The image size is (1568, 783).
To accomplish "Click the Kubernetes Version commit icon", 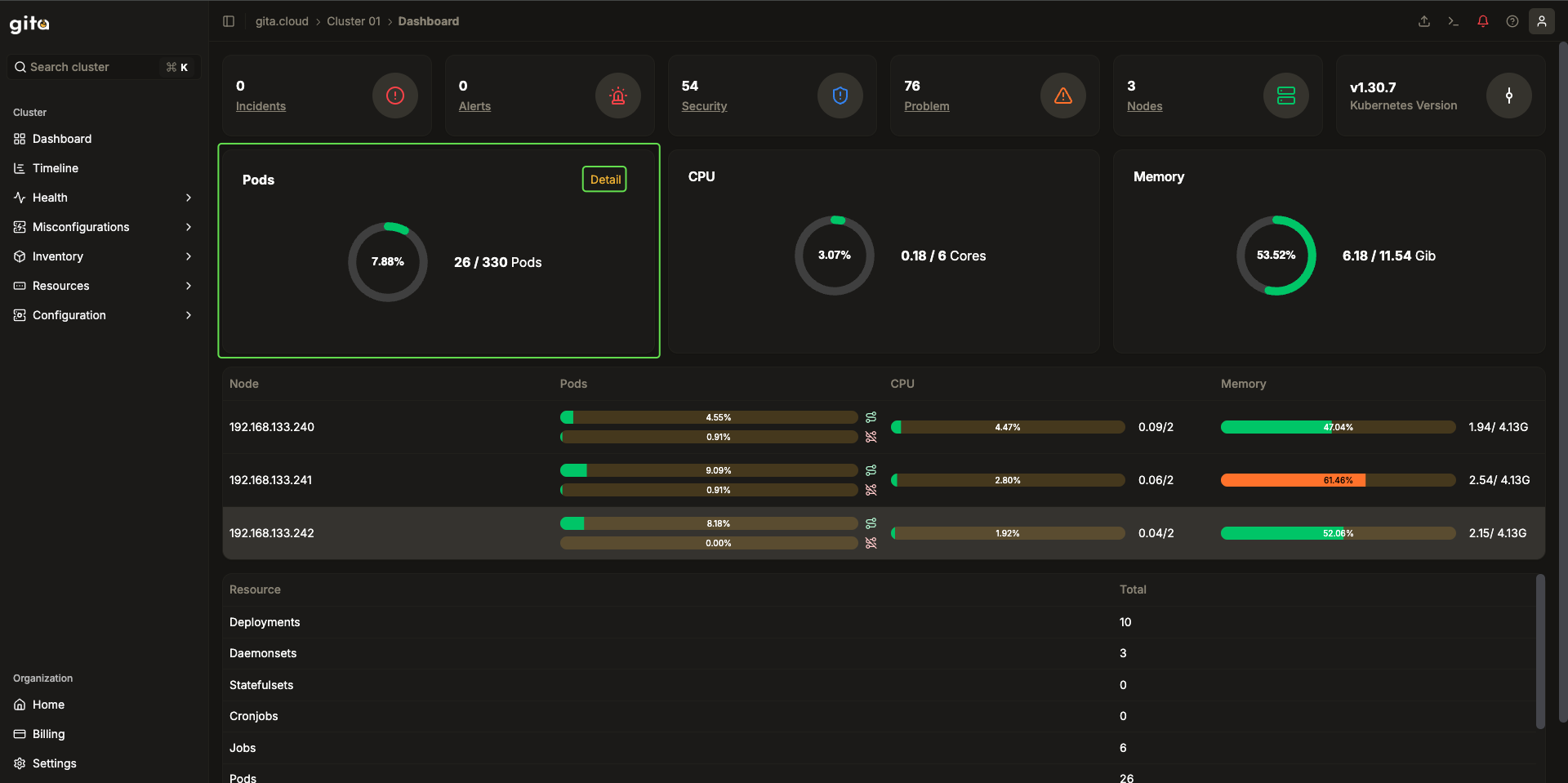I will point(1509,96).
